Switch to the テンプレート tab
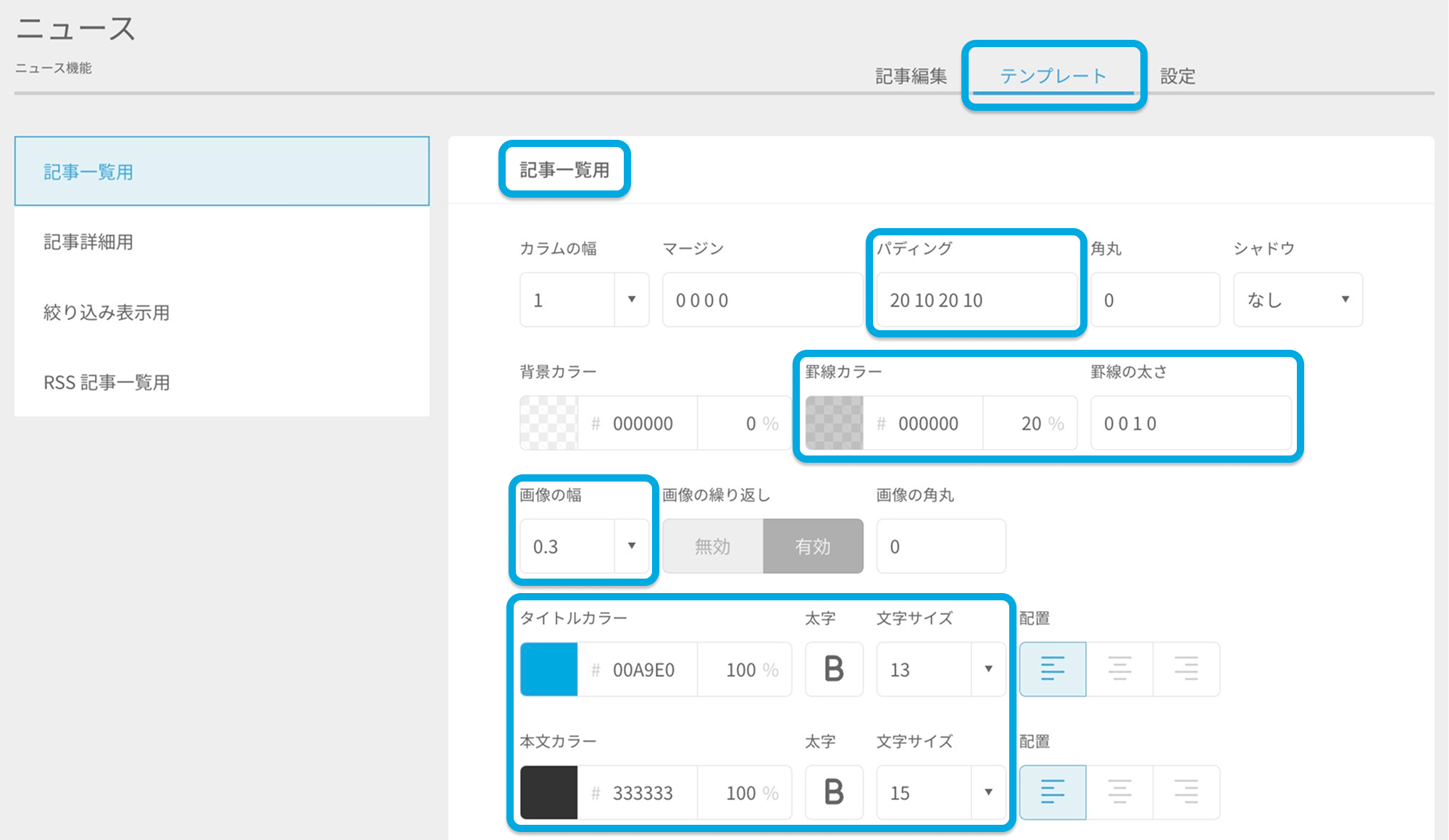Screen dimensions: 1449x840 pos(1053,76)
